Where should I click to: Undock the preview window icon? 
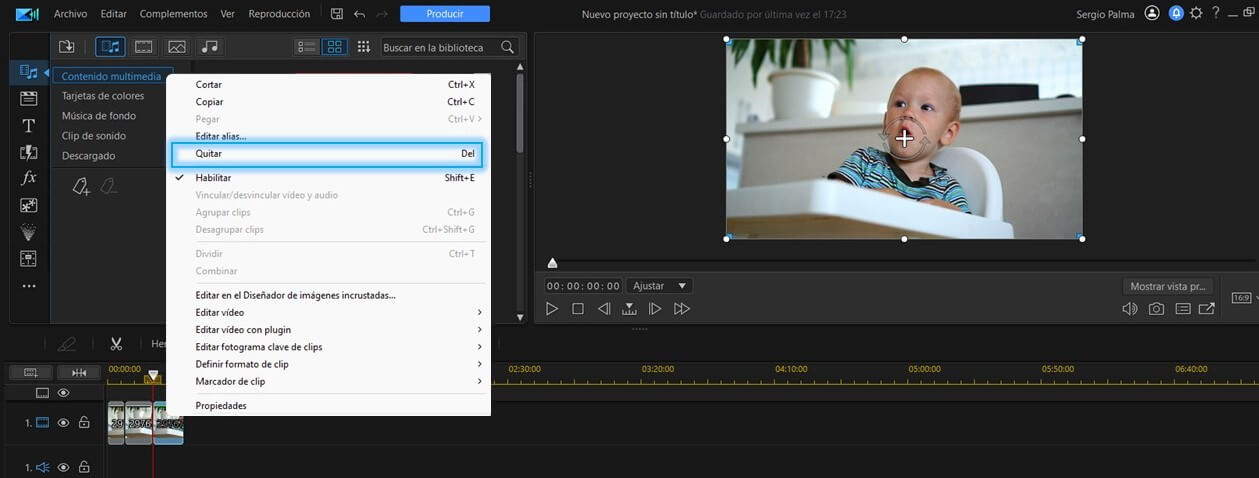1207,309
